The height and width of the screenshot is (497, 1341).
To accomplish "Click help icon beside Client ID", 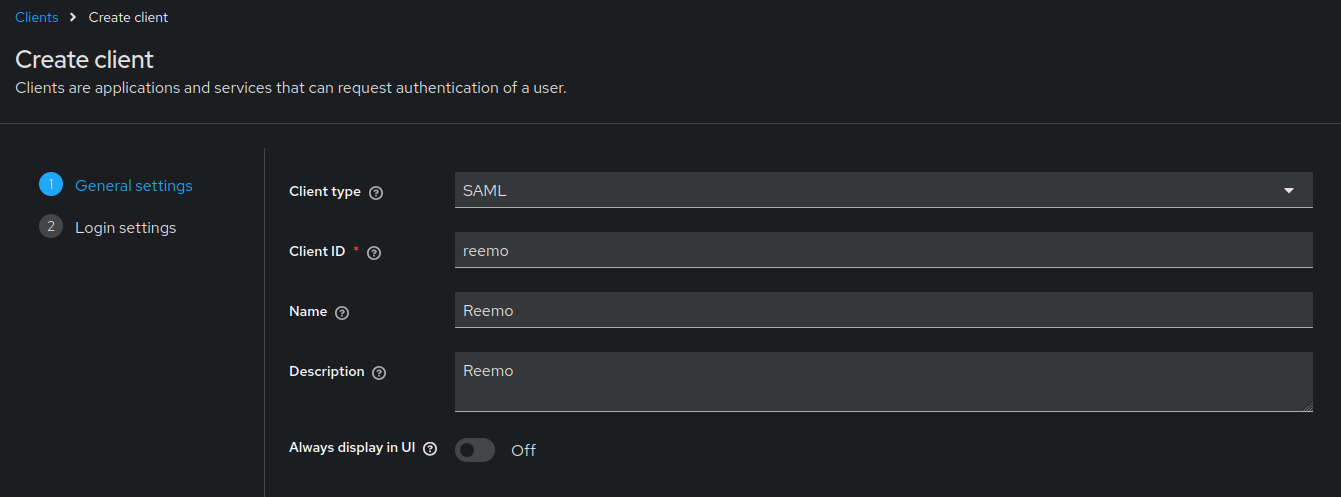I will [374, 253].
